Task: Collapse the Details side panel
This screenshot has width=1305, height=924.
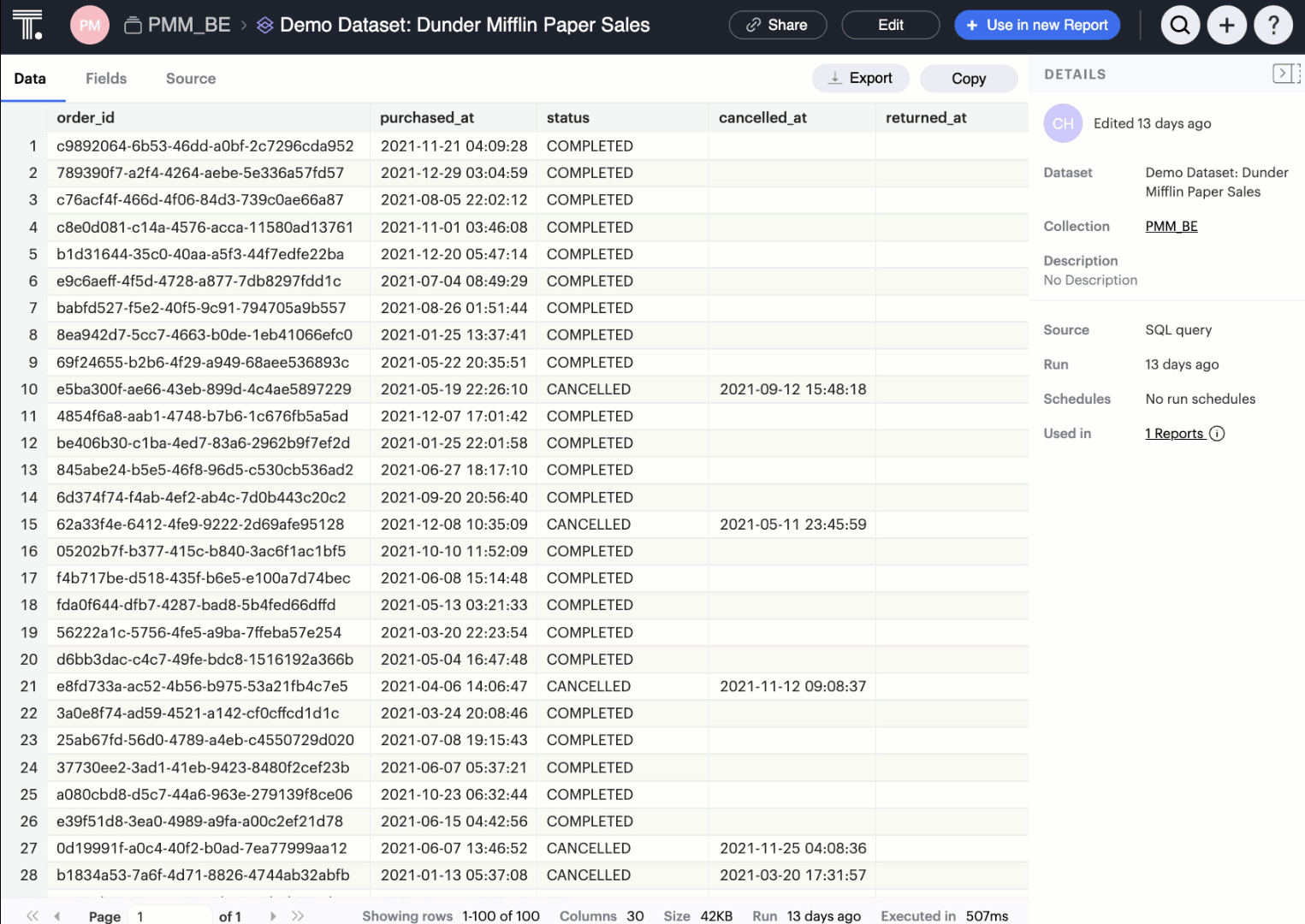Action: pos(1284,74)
